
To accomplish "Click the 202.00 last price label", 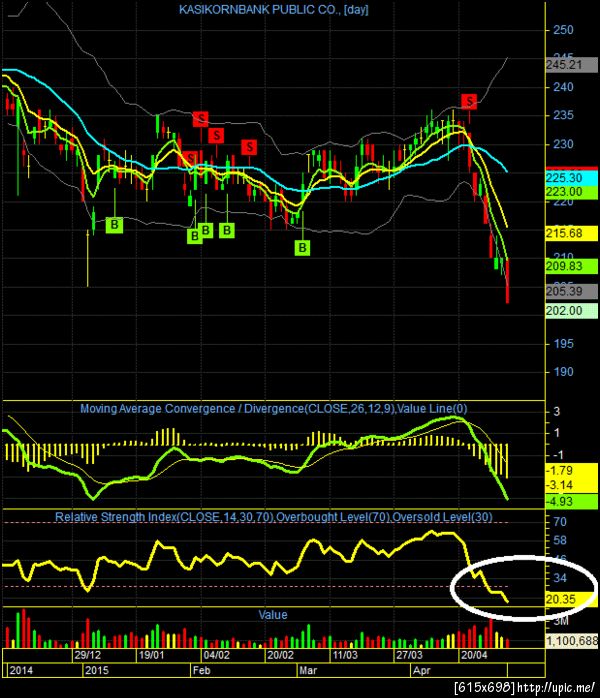I will [572, 311].
